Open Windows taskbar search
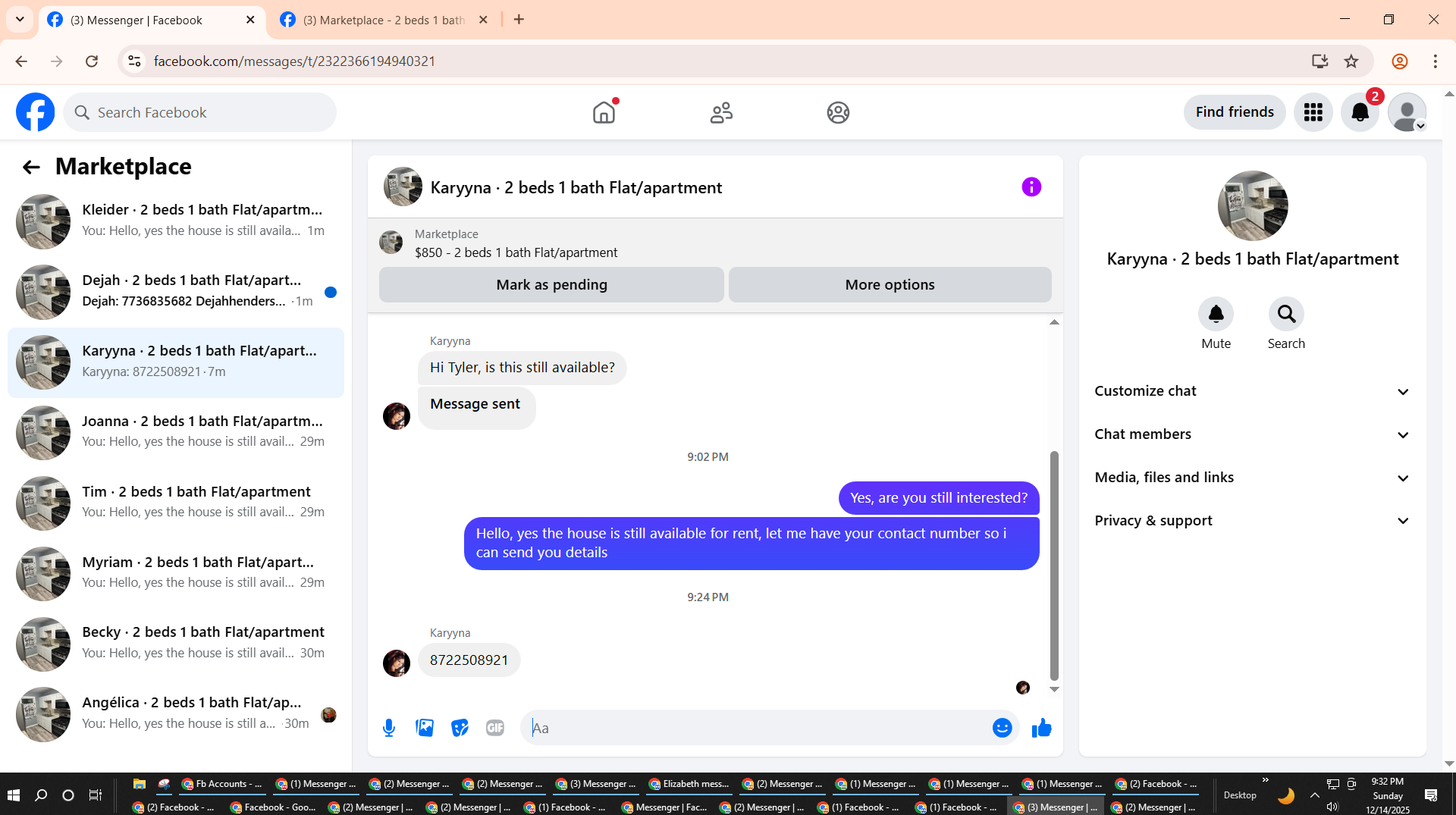 [x=41, y=795]
